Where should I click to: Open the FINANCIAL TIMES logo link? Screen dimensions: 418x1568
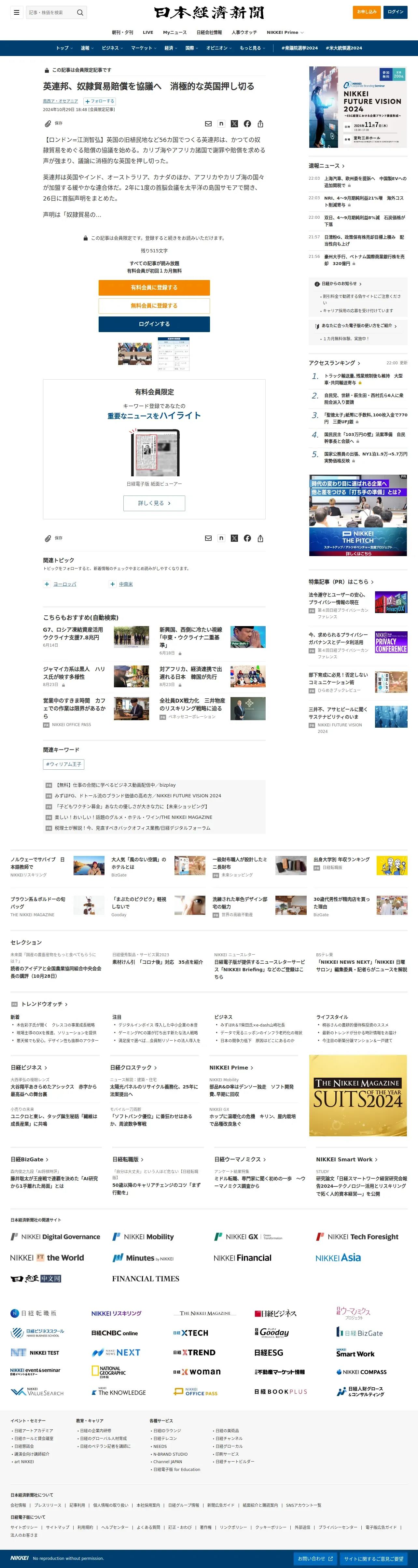146,1278
